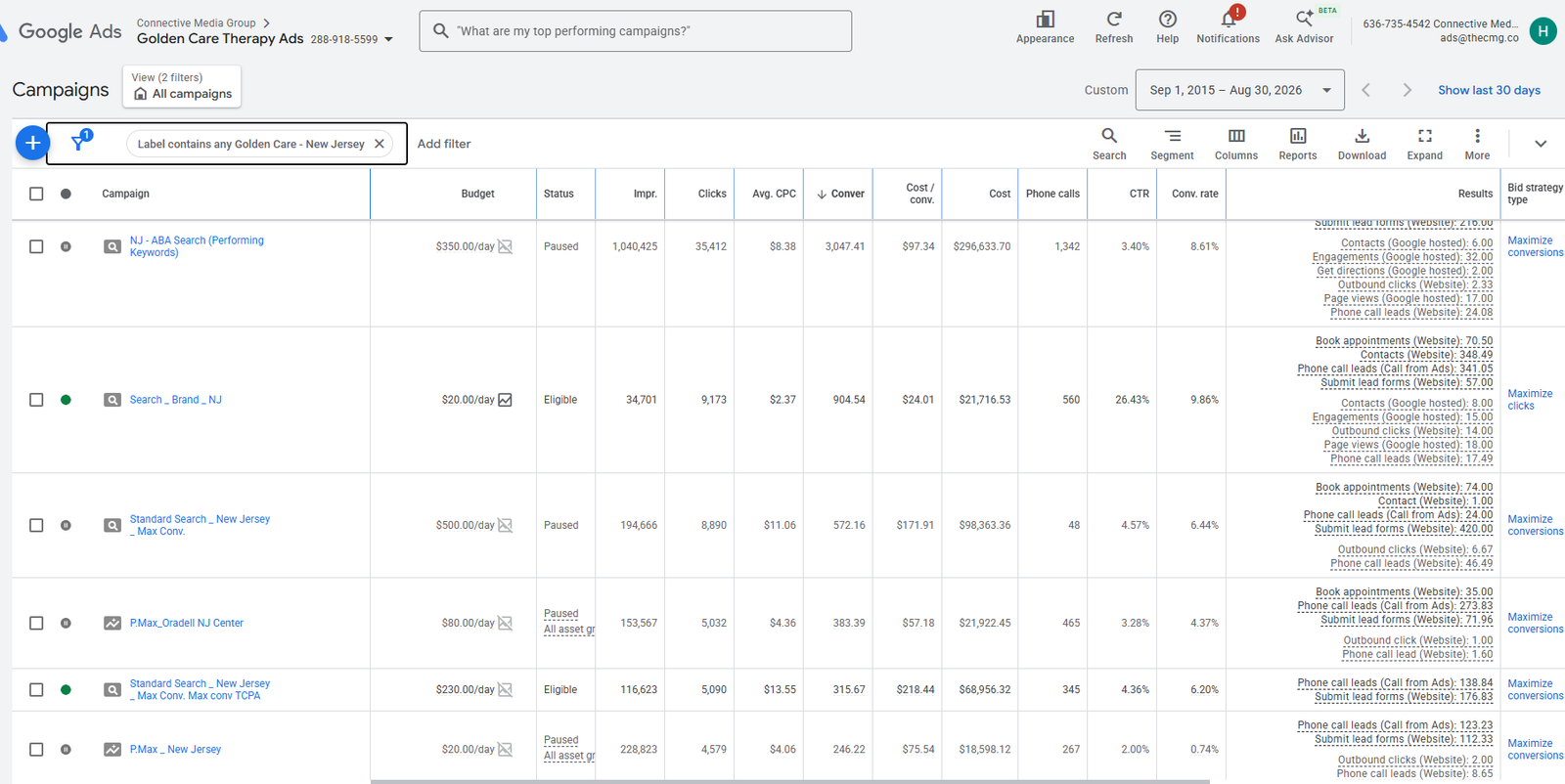Image resolution: width=1565 pixels, height=784 pixels.
Task: Open the All campaigns view selector
Action: tap(182, 86)
